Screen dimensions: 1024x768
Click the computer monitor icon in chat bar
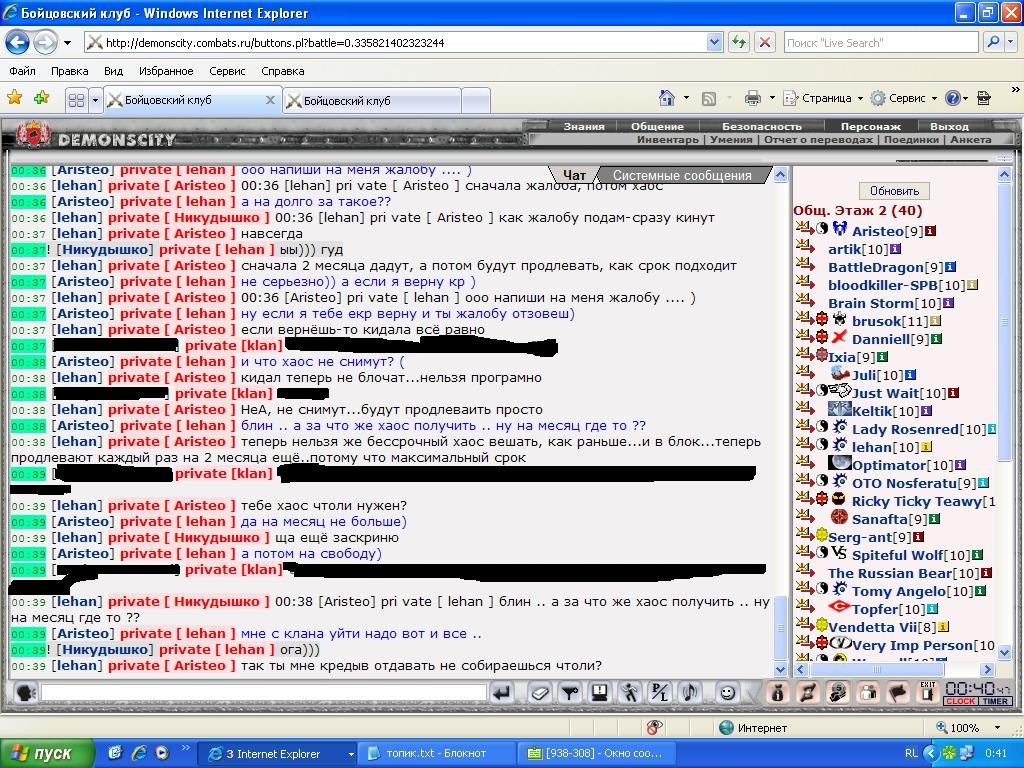click(x=600, y=692)
